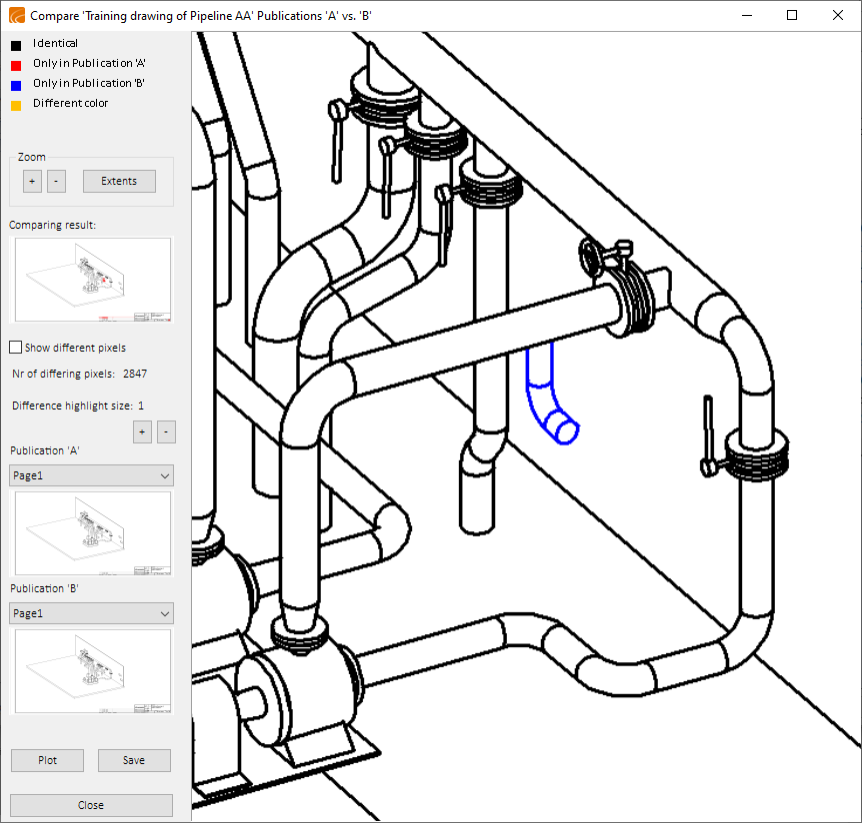
Task: Increase the difference highlight size
Action: pos(142,431)
